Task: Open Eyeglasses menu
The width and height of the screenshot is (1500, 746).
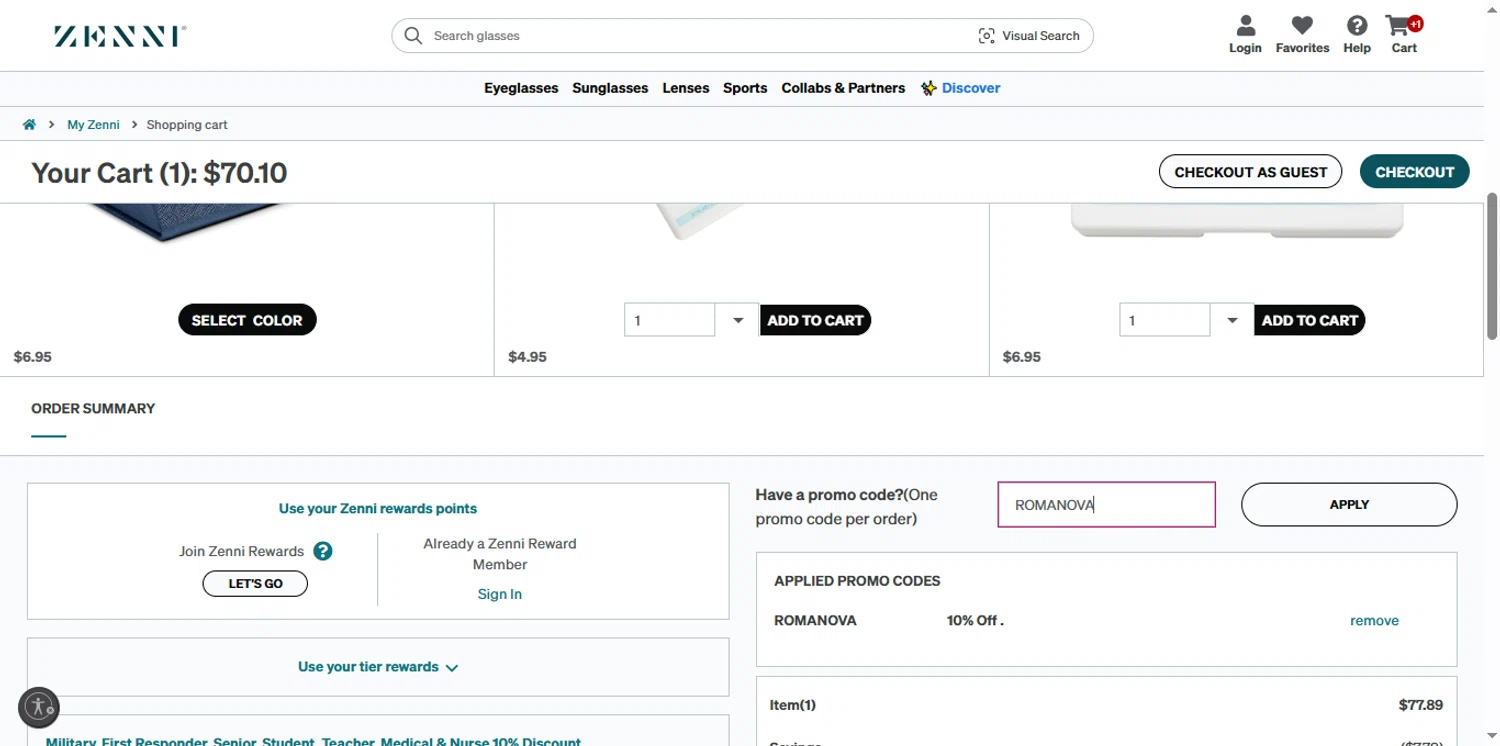Action: pos(521,88)
